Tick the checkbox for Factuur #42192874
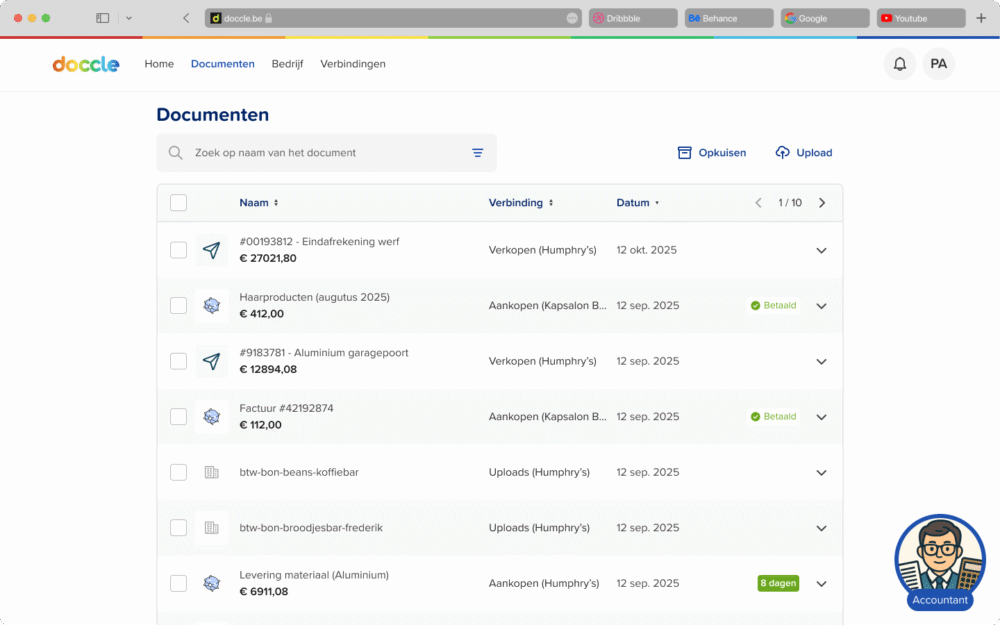Viewport: 1000px width, 625px height. point(178,417)
